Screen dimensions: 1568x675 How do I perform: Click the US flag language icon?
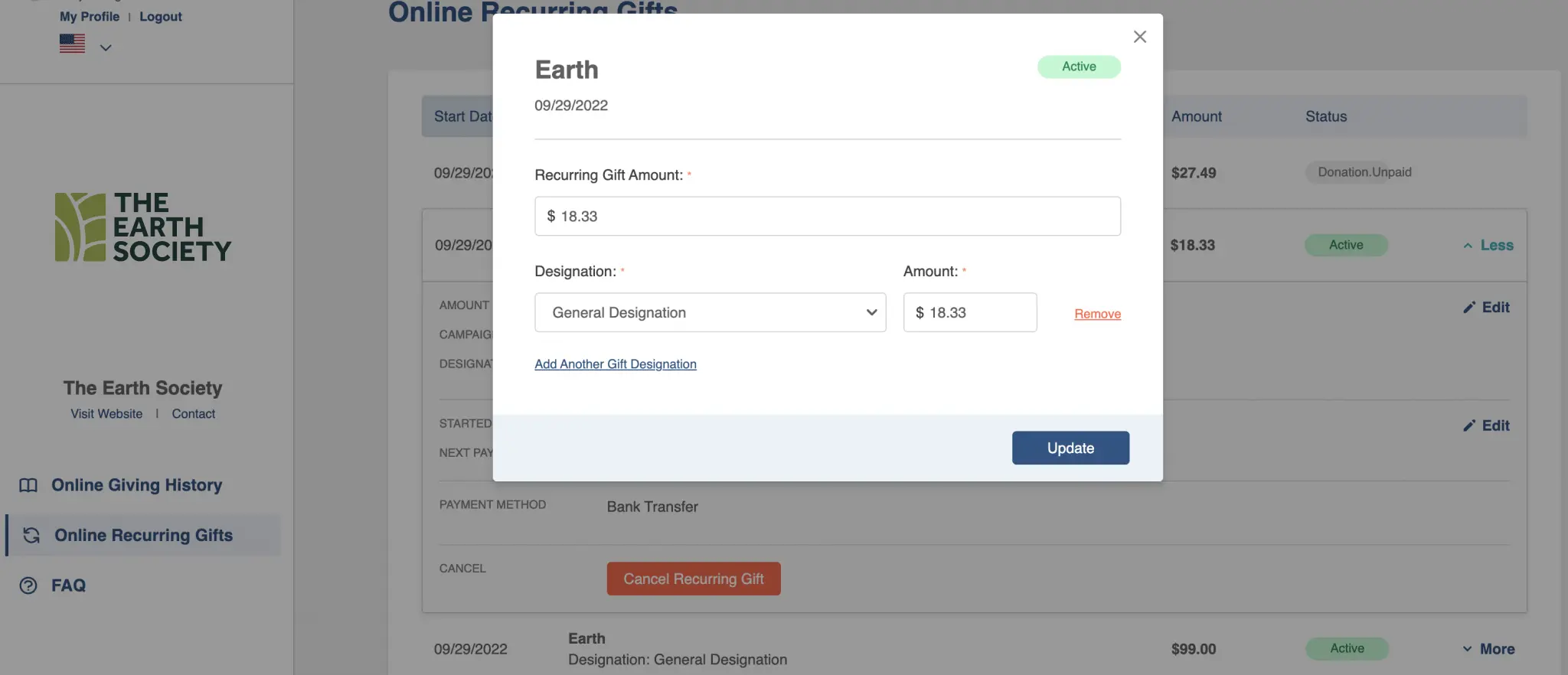72,44
